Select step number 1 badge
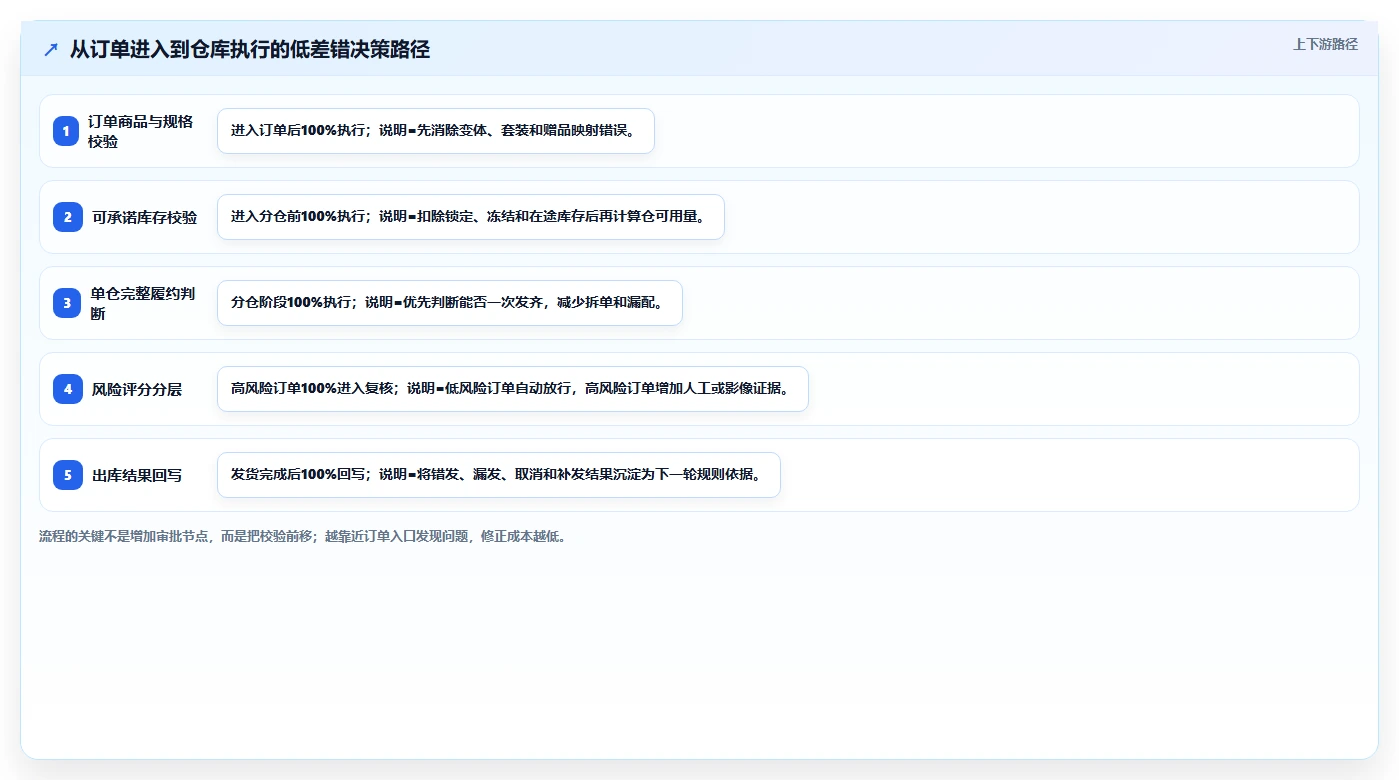The image size is (1399, 780). (x=67, y=131)
